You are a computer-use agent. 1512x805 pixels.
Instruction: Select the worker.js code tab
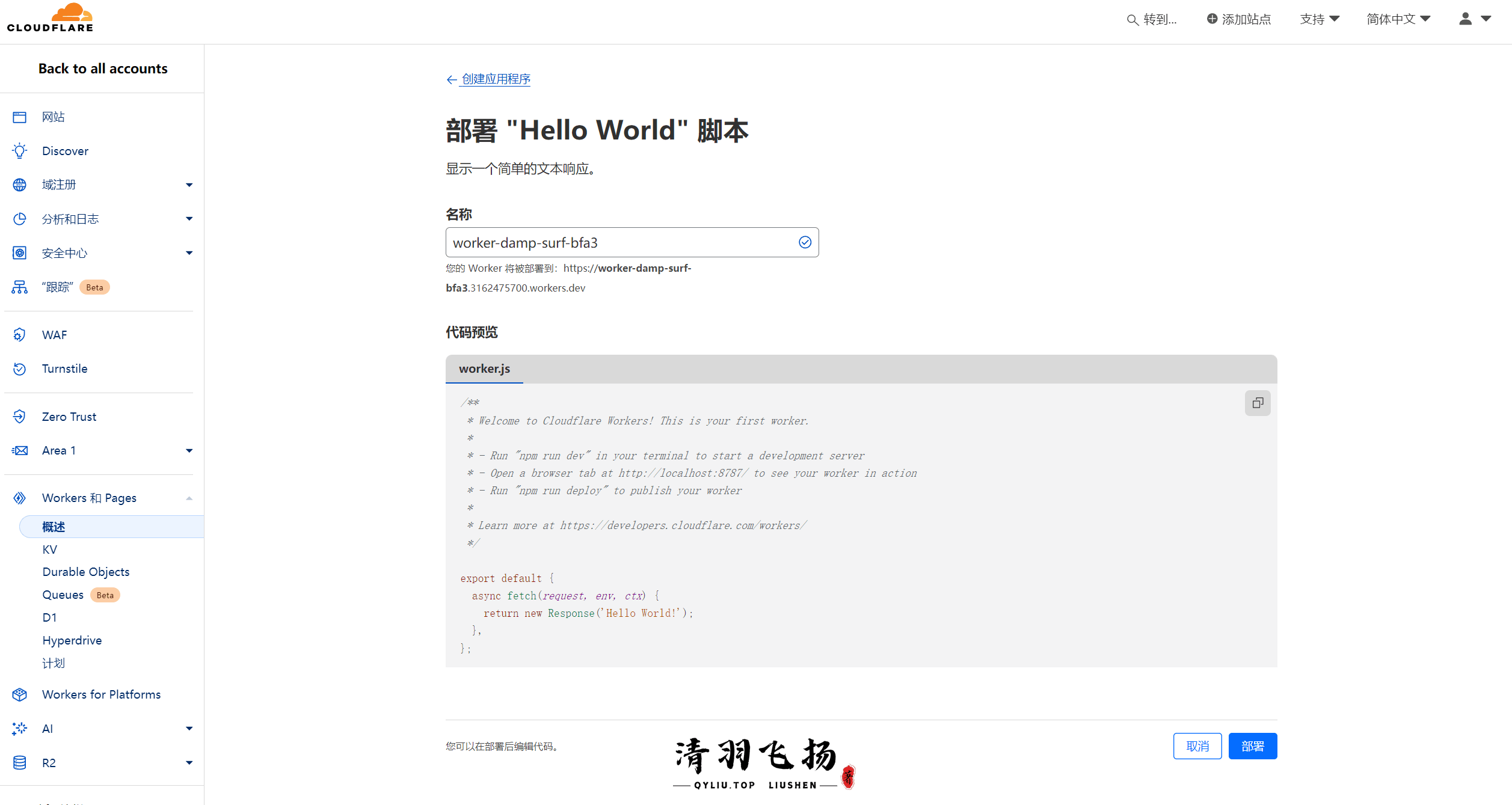[484, 369]
